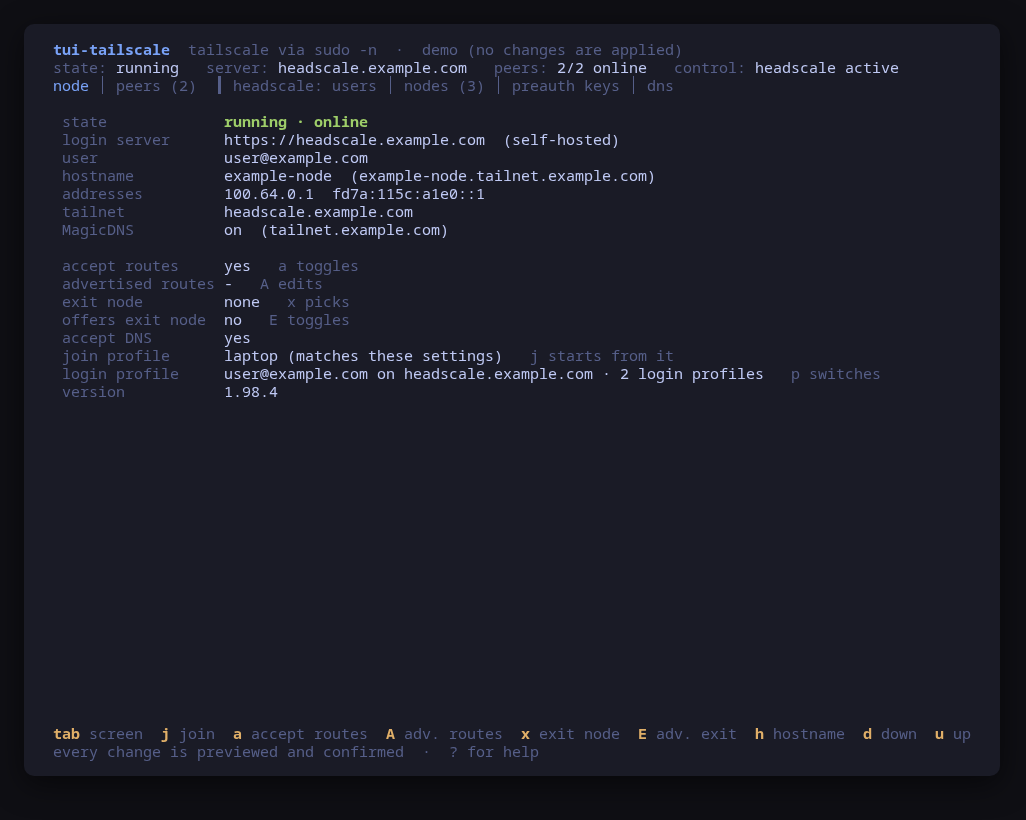Click the 'advertised routes' label
This screenshot has height=820, width=1026.
(x=138, y=284)
